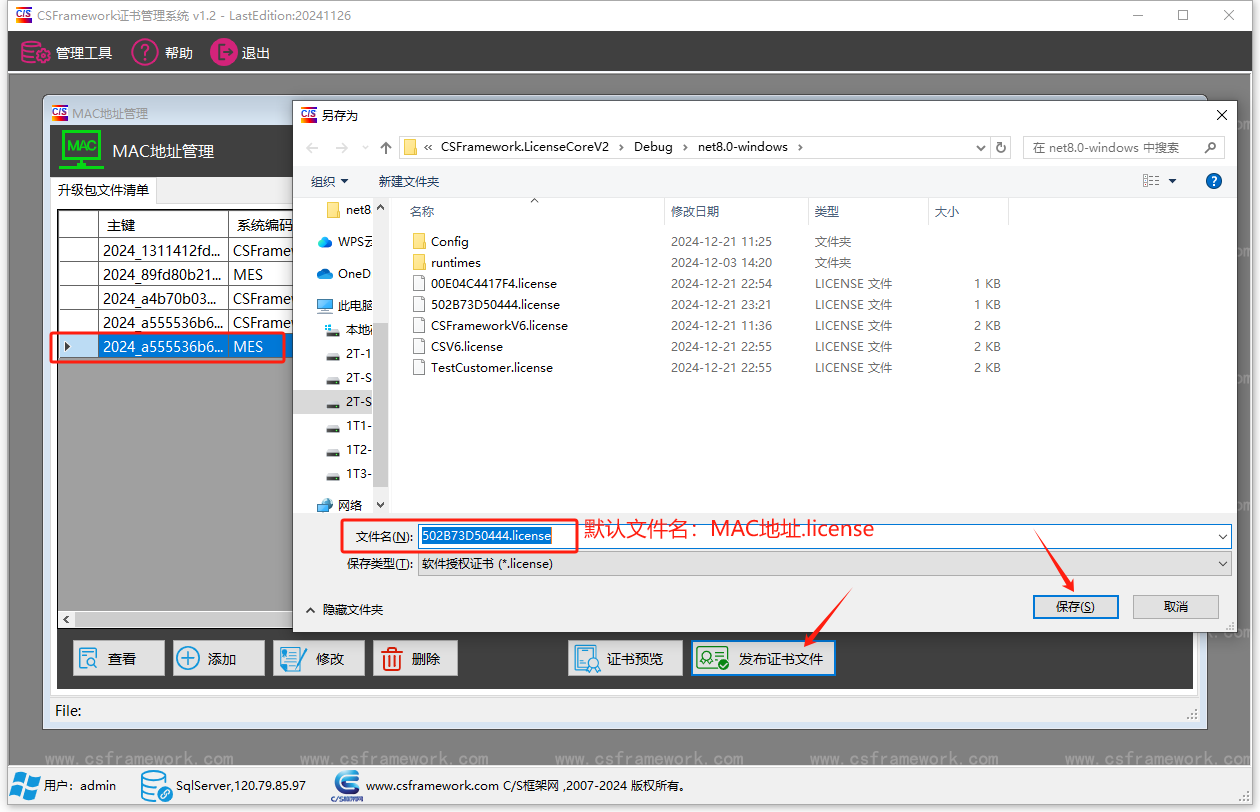Click the 添加 button

218,658
